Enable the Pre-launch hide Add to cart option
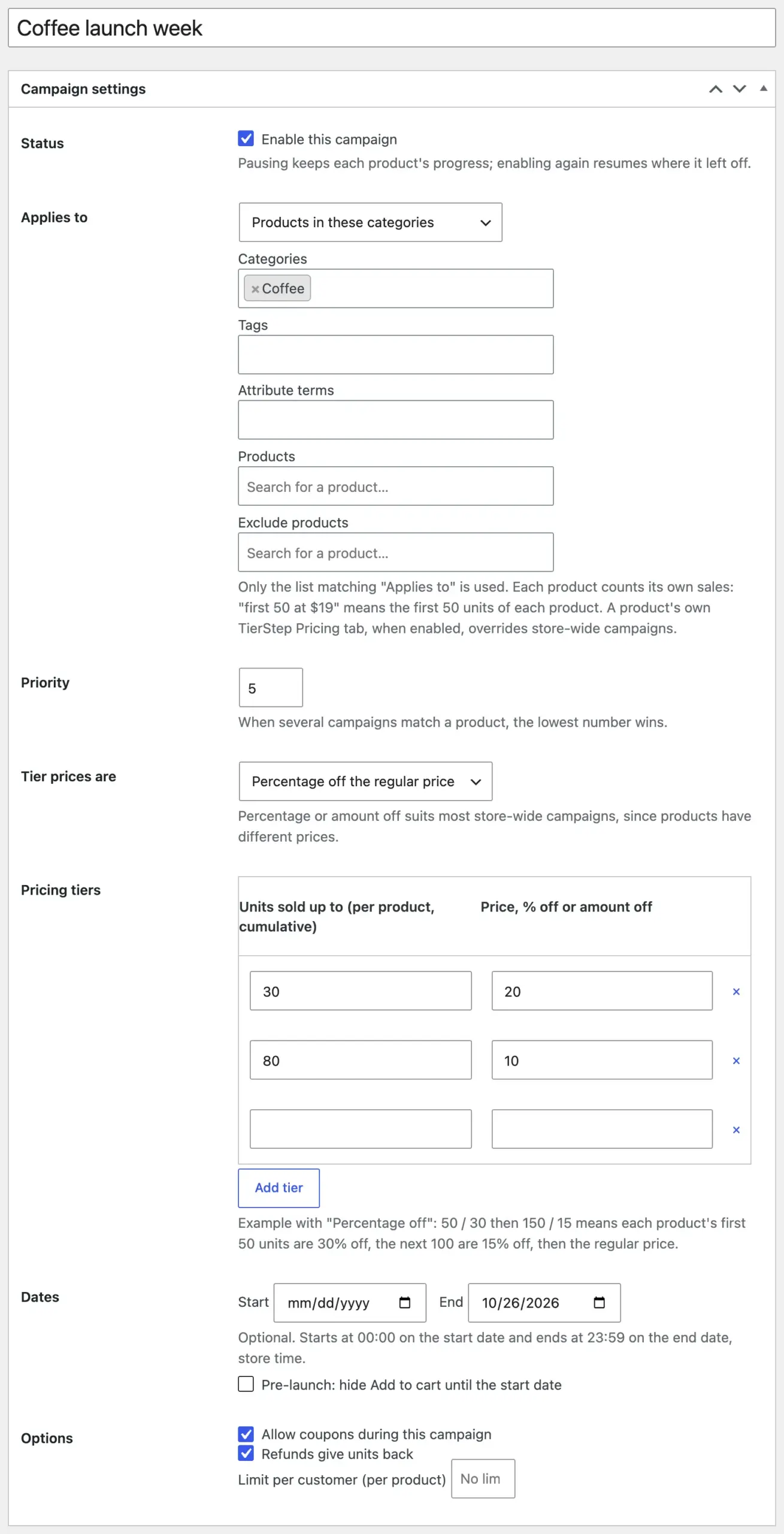The width and height of the screenshot is (784, 1534). point(246,1384)
